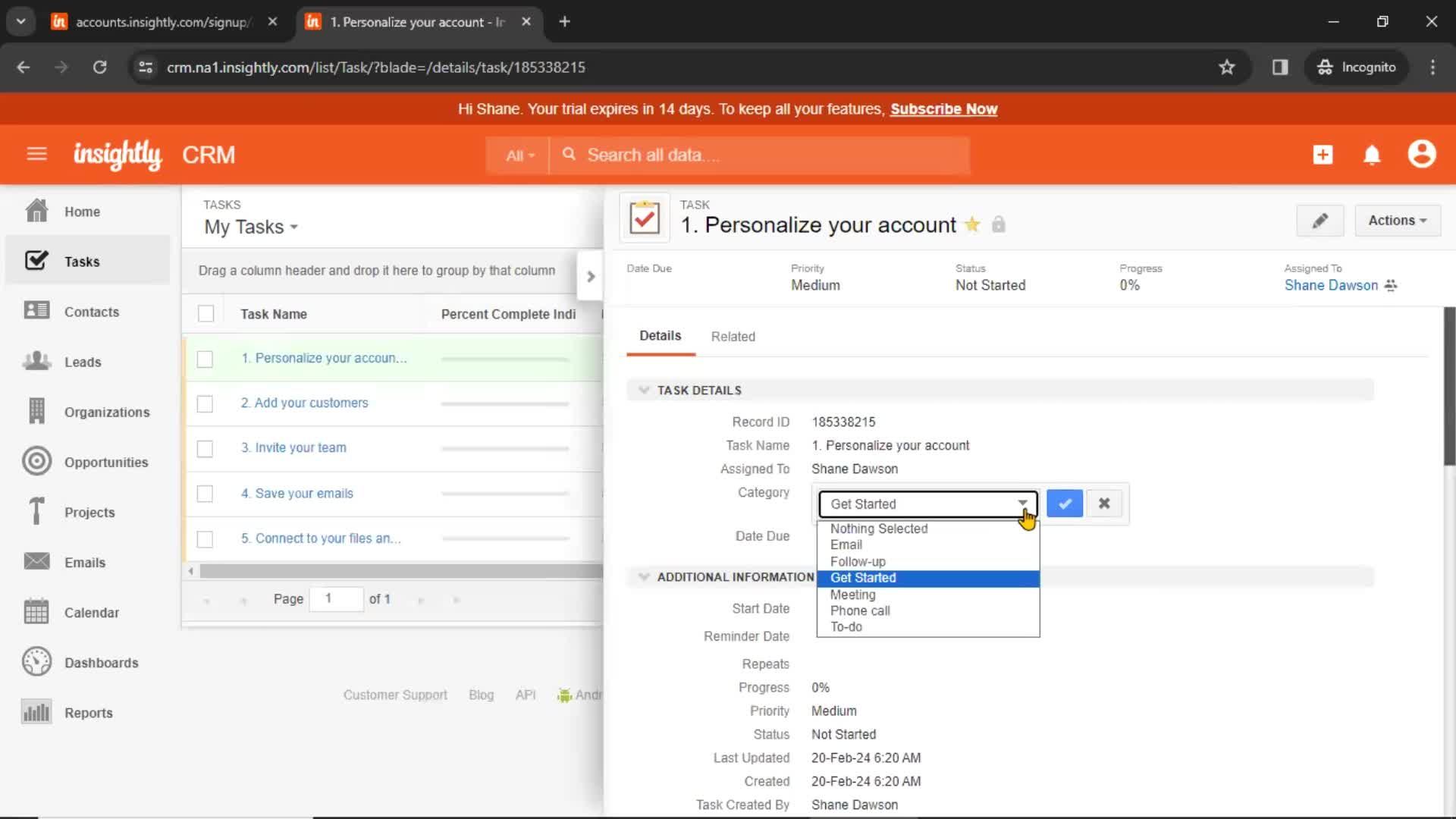Screen dimensions: 1456x819
Task: Navigate to Contacts section
Action: click(92, 311)
